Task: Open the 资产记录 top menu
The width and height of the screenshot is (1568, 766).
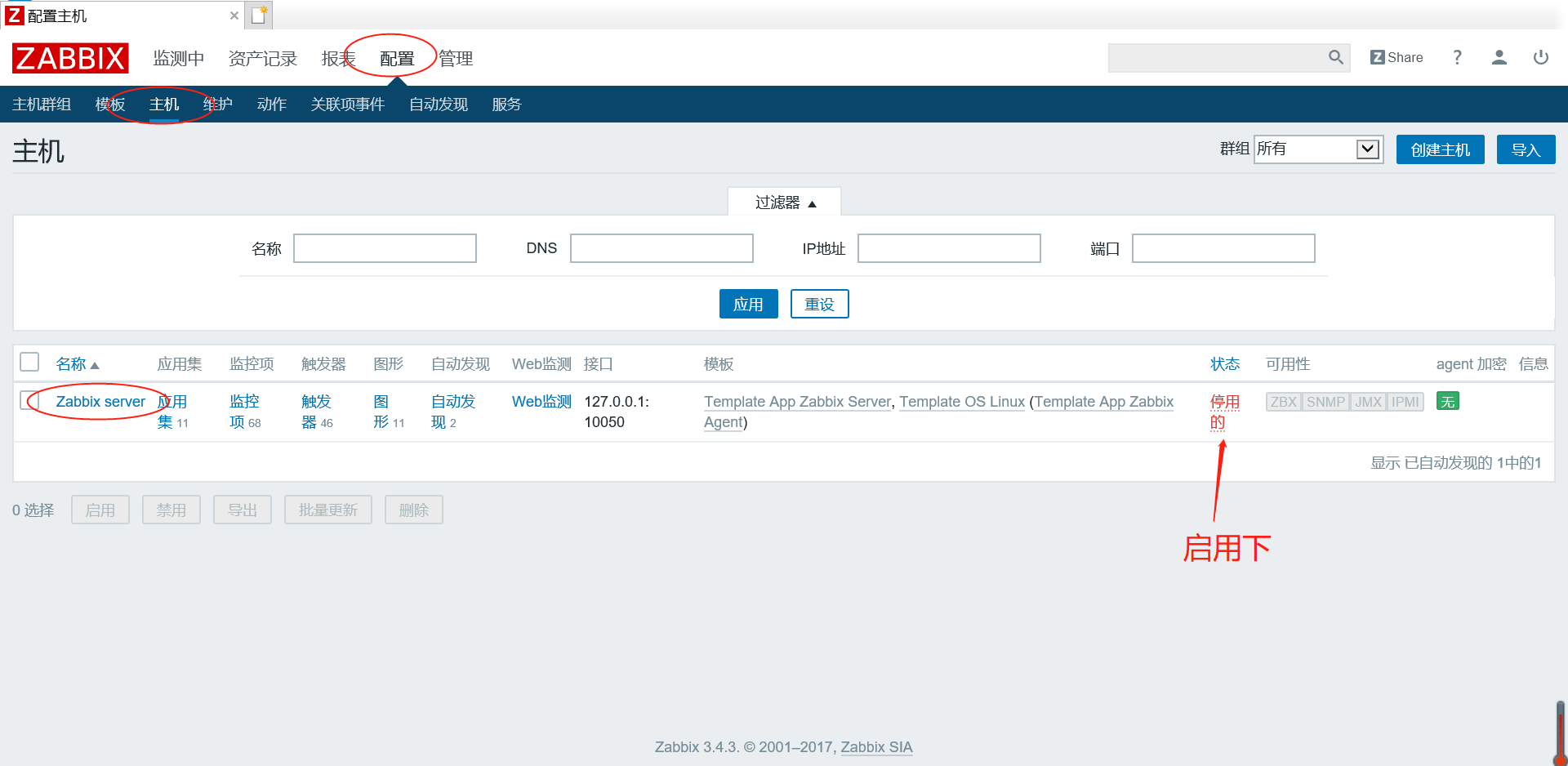Action: click(x=262, y=58)
